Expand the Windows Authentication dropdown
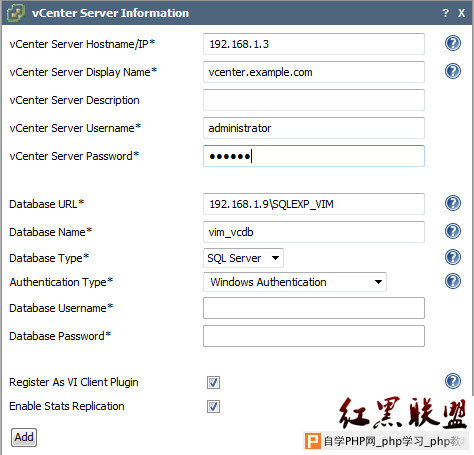 tap(295, 282)
